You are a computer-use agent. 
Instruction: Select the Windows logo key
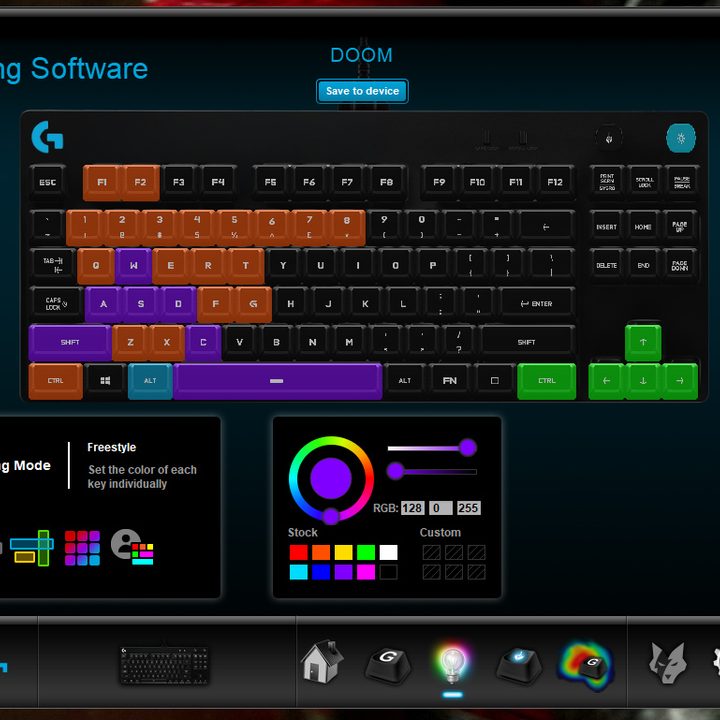105,381
